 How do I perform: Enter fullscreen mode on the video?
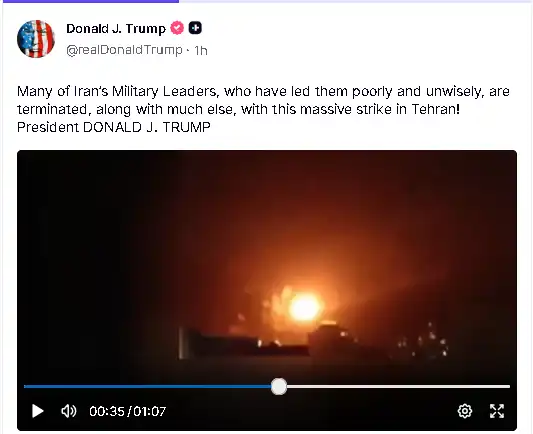(497, 411)
